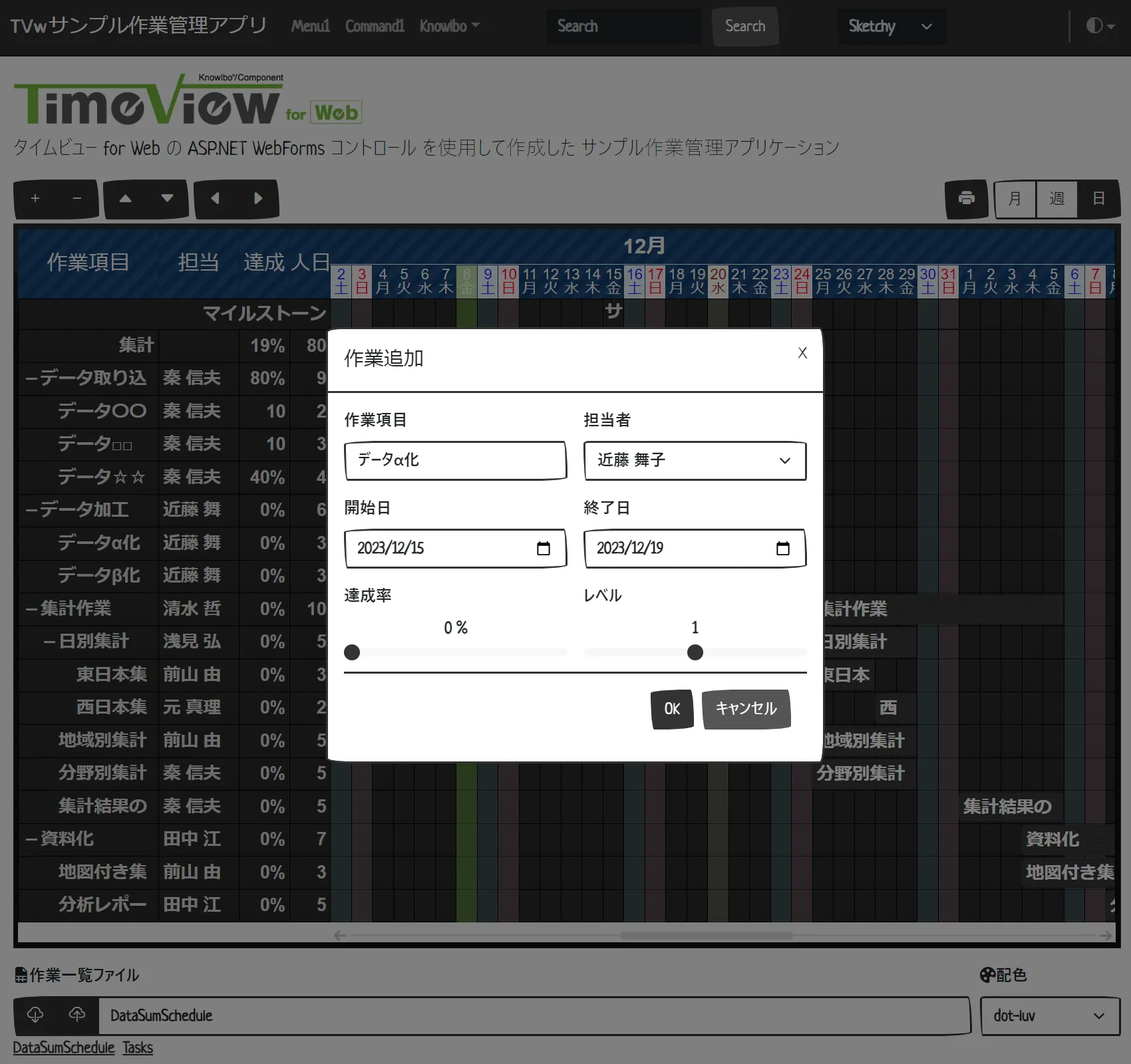
Task: Click Menu1 in the navbar
Action: 310,27
